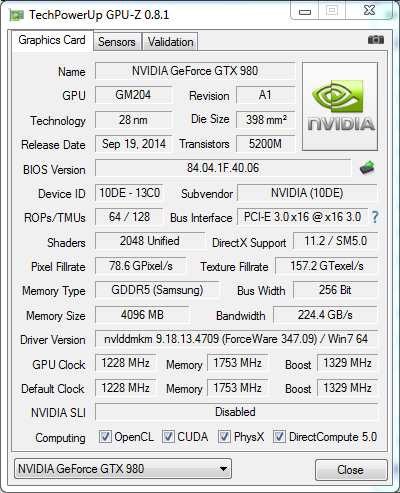This screenshot has height=493, width=400.
Task: Click the 'NVIDIA SLI' label
Action: [x=58, y=413]
